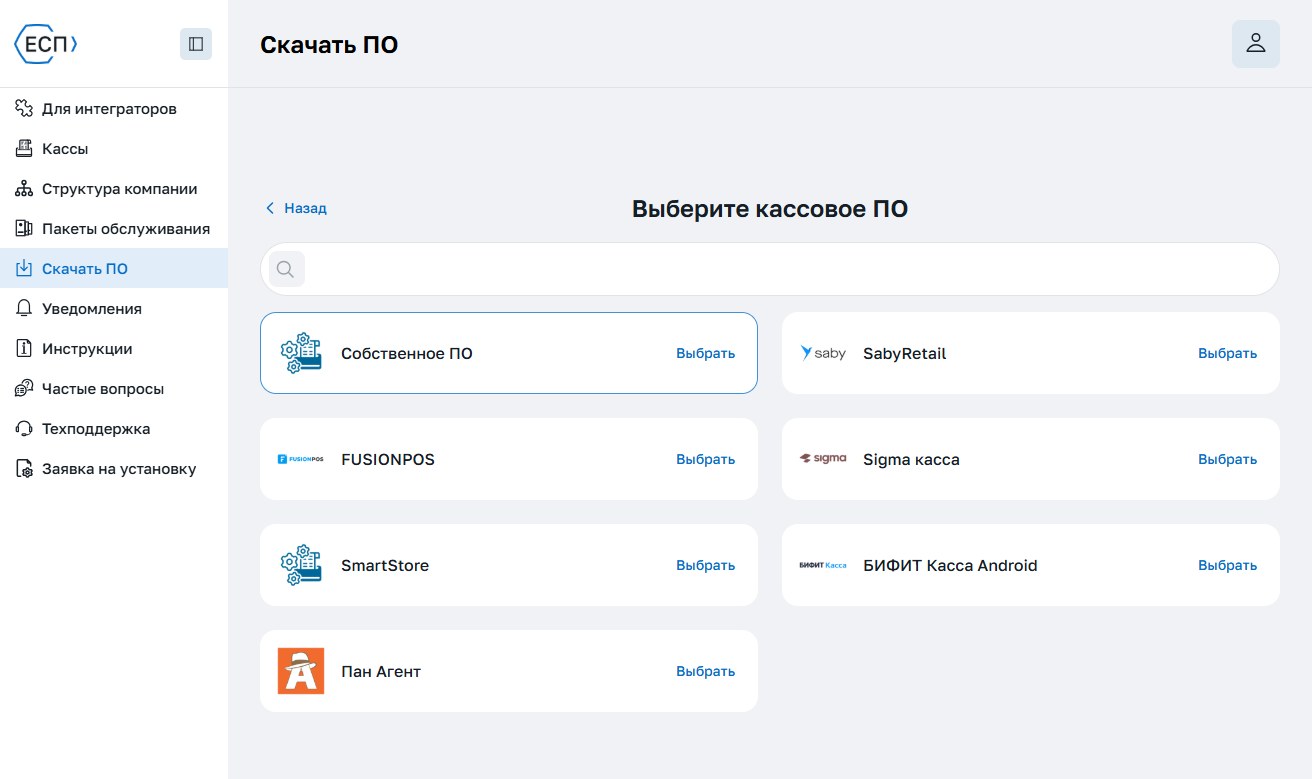Screen dimensions: 1312x779
Task: Click the org chart icon for Структура компании
Action: click(x=24, y=188)
